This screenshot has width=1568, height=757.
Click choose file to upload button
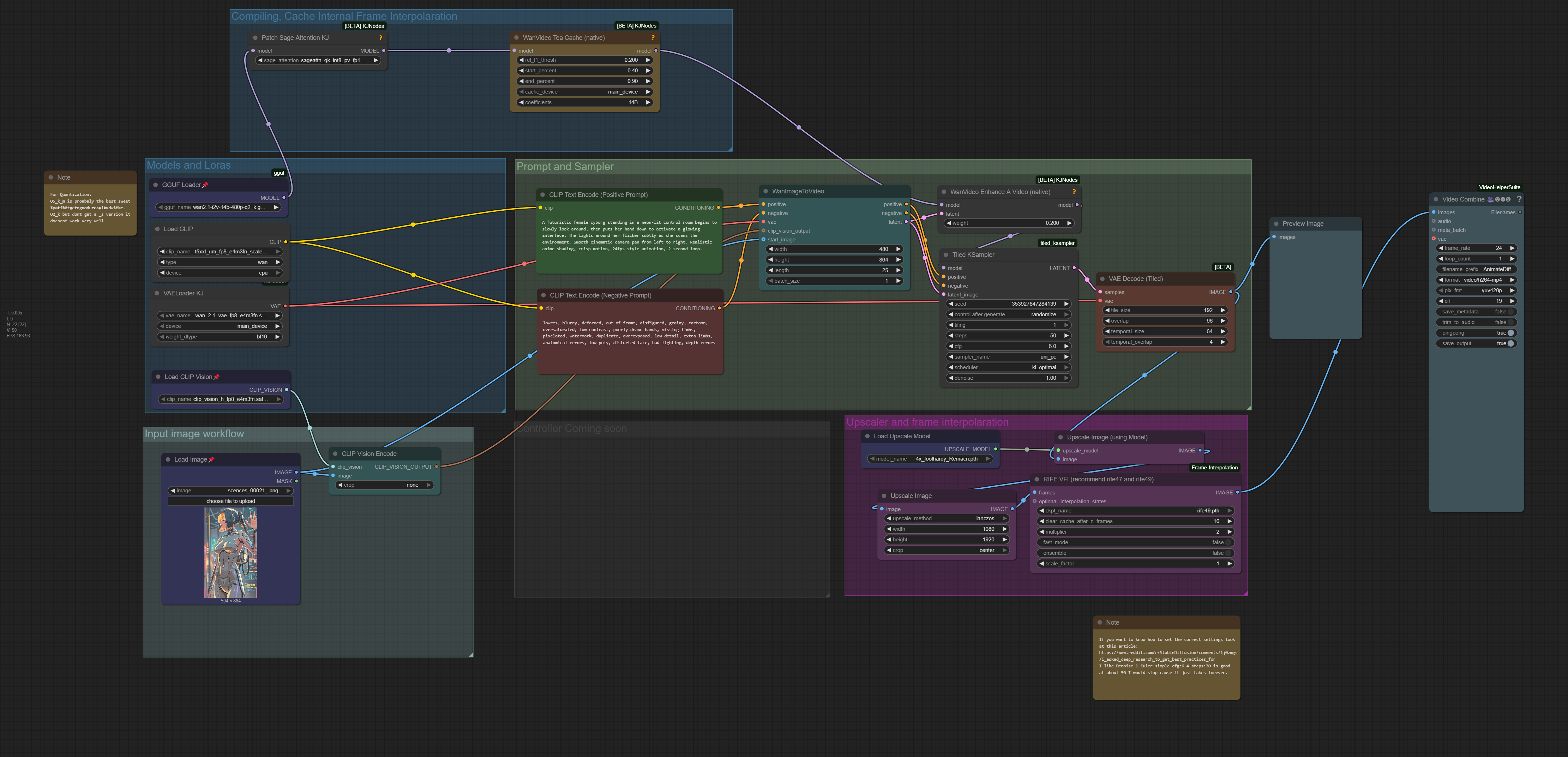tap(231, 501)
